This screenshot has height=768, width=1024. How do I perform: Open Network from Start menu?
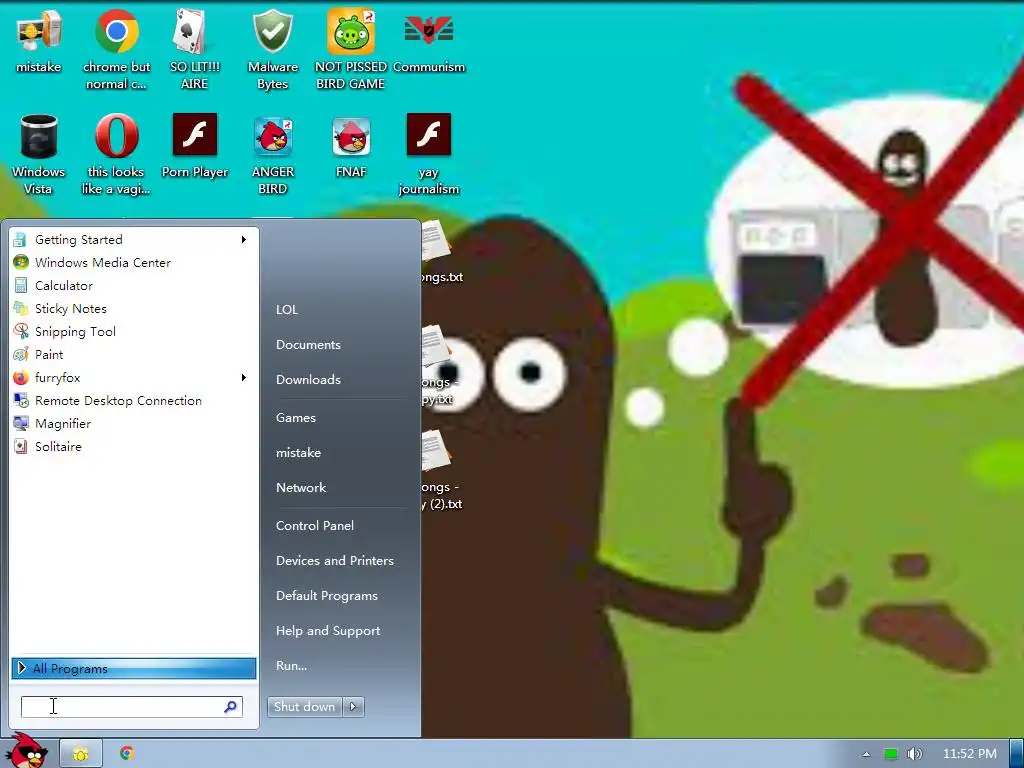[301, 488]
